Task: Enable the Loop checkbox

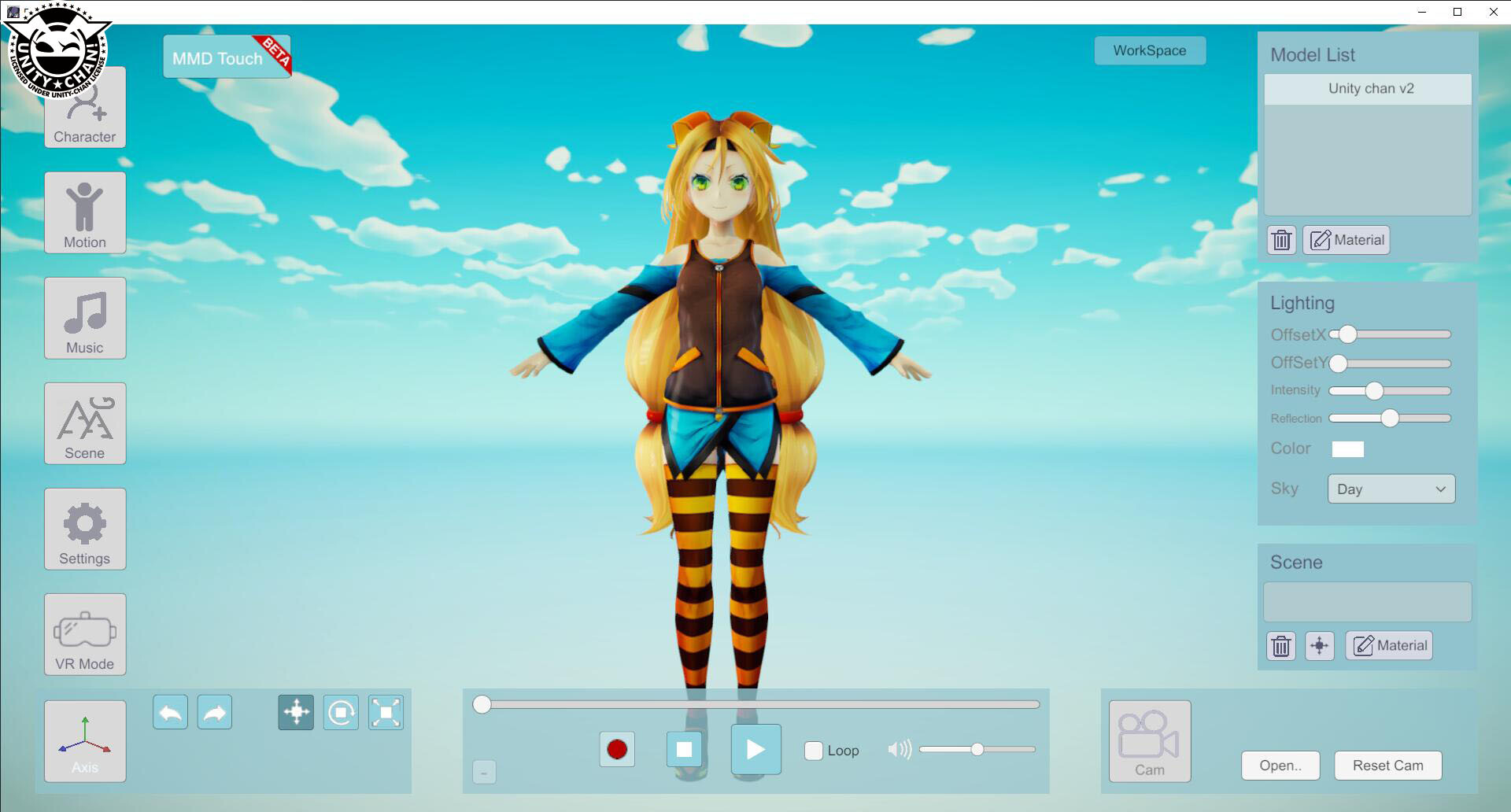Action: 812,751
